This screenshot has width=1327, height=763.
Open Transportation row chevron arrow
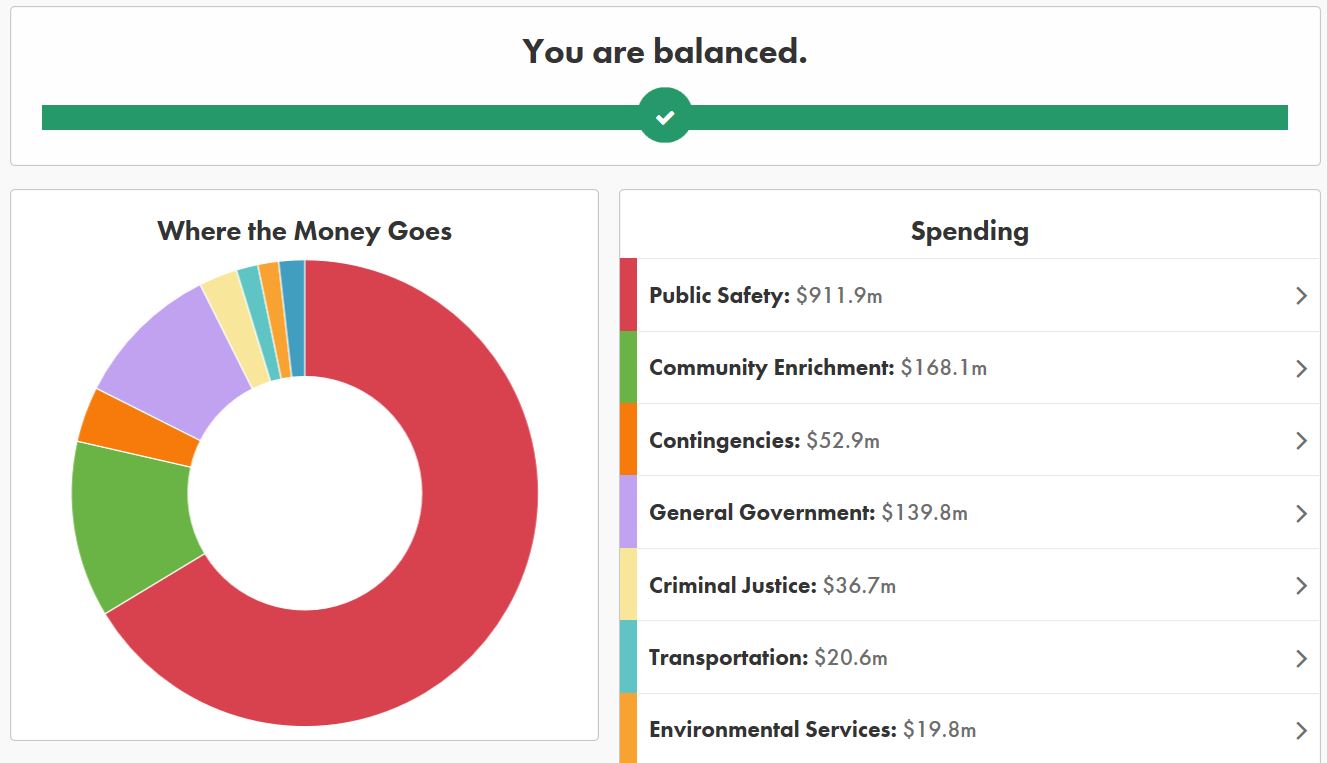tap(1301, 658)
